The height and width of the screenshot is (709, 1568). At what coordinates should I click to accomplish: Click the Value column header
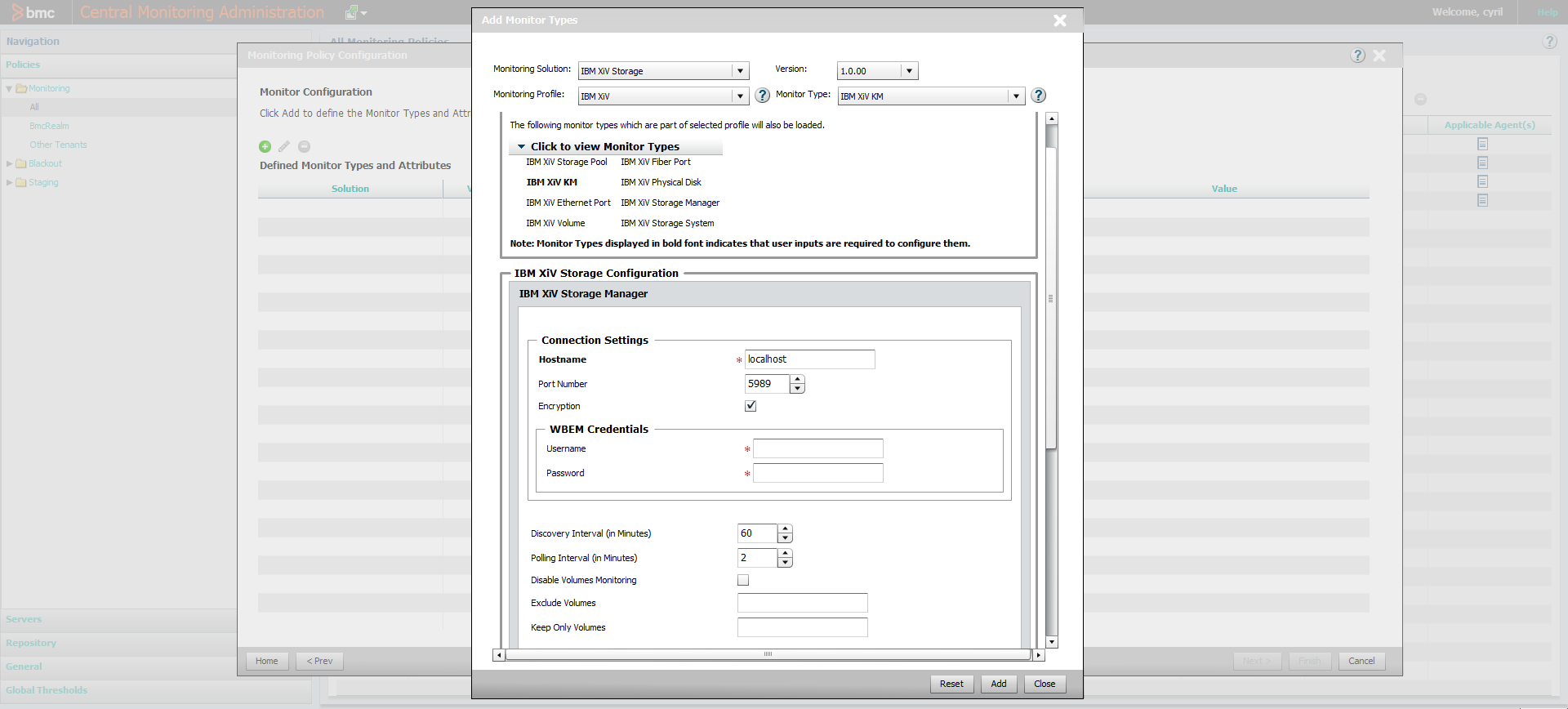pos(1224,189)
